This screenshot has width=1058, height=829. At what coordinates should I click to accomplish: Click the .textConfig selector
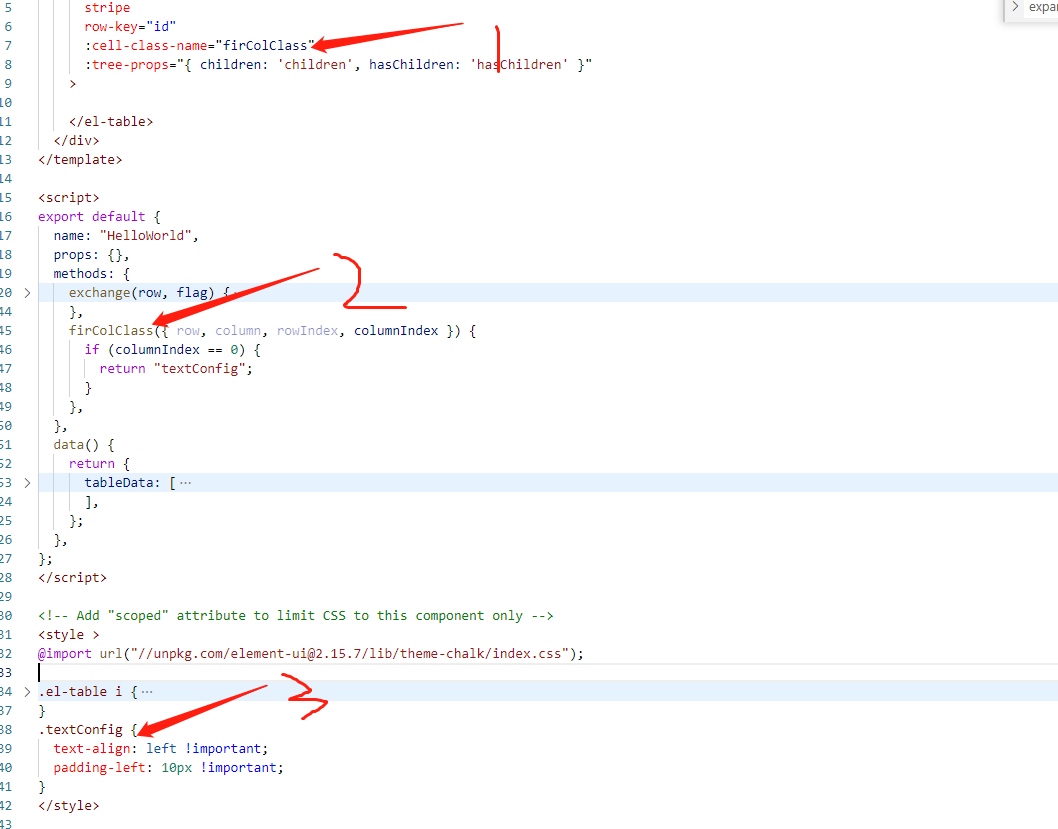(x=81, y=730)
